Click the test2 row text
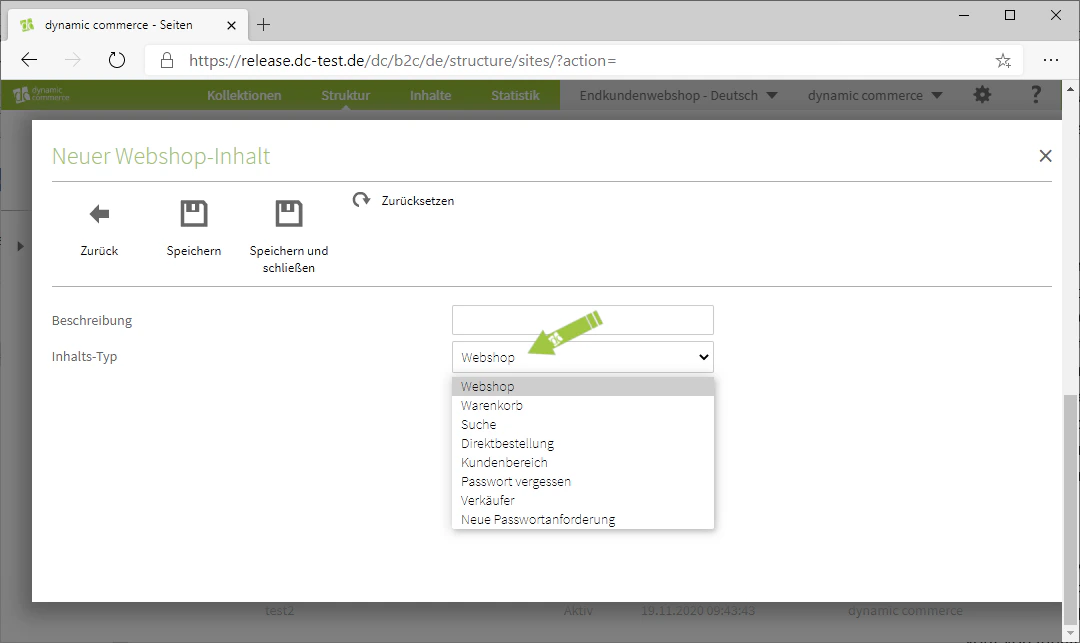This screenshot has width=1080, height=643. [x=280, y=611]
